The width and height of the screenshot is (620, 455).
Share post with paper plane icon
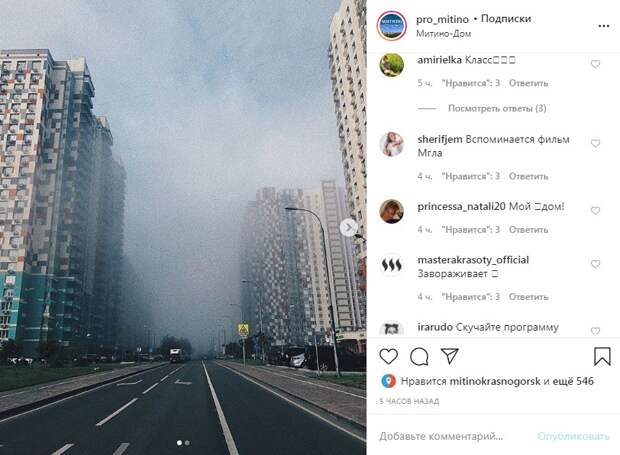(450, 356)
